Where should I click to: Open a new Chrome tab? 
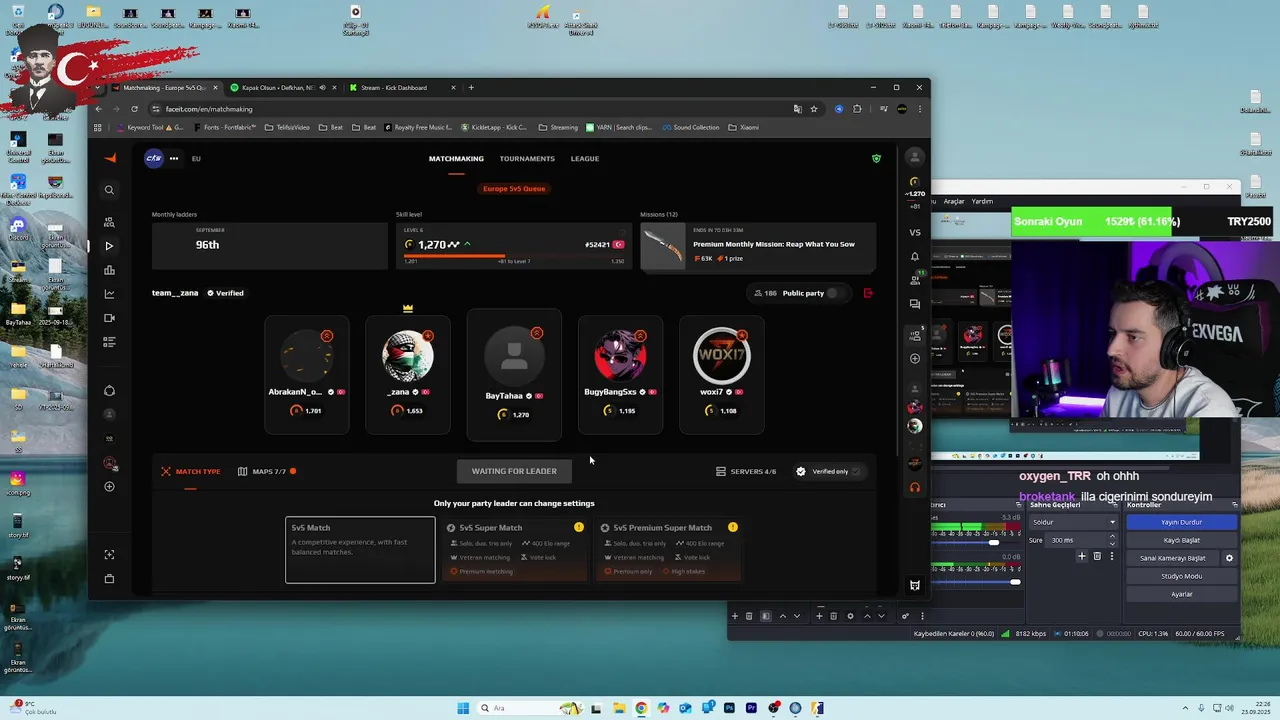(471, 88)
